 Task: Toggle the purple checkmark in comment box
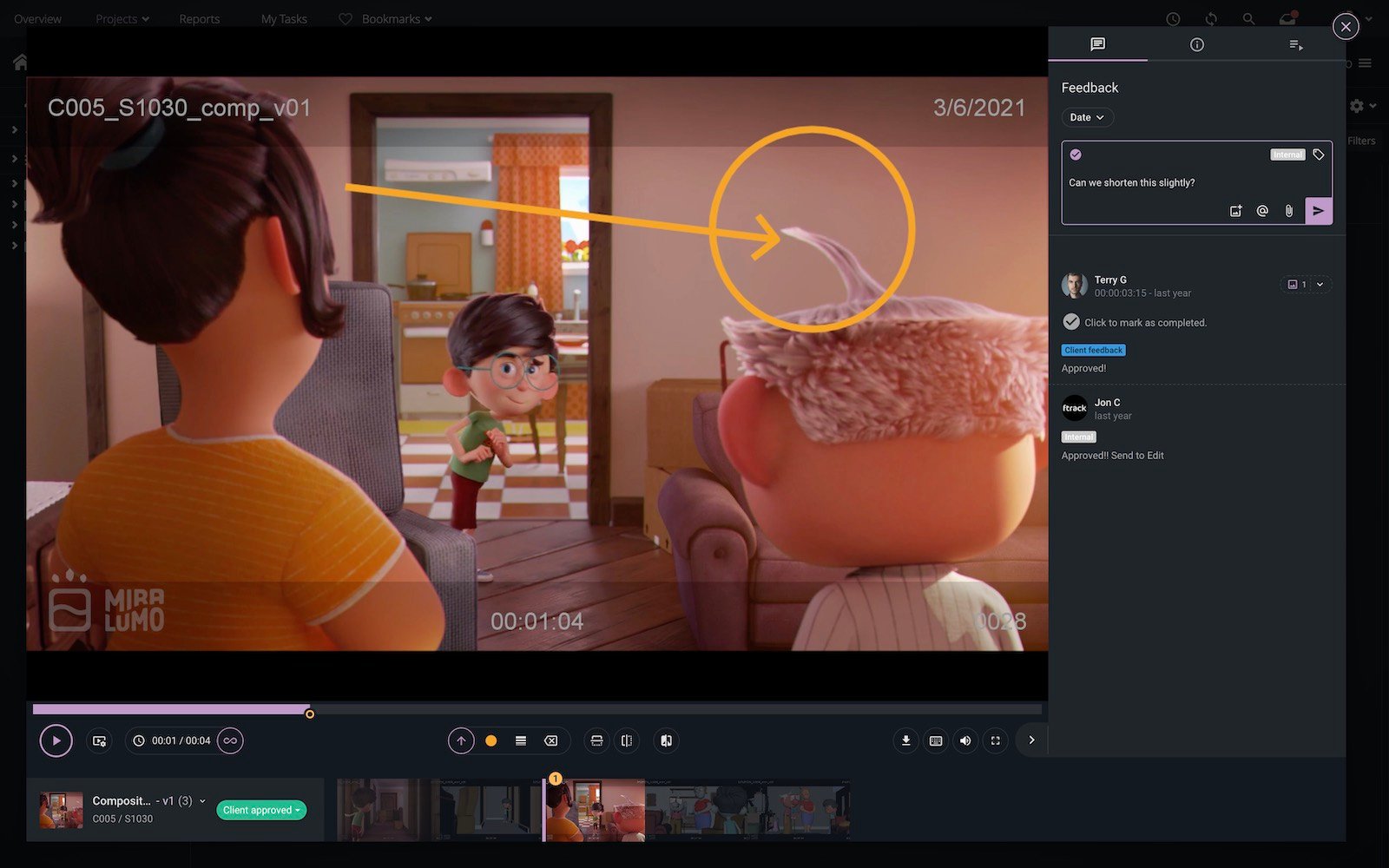pyautogui.click(x=1076, y=155)
